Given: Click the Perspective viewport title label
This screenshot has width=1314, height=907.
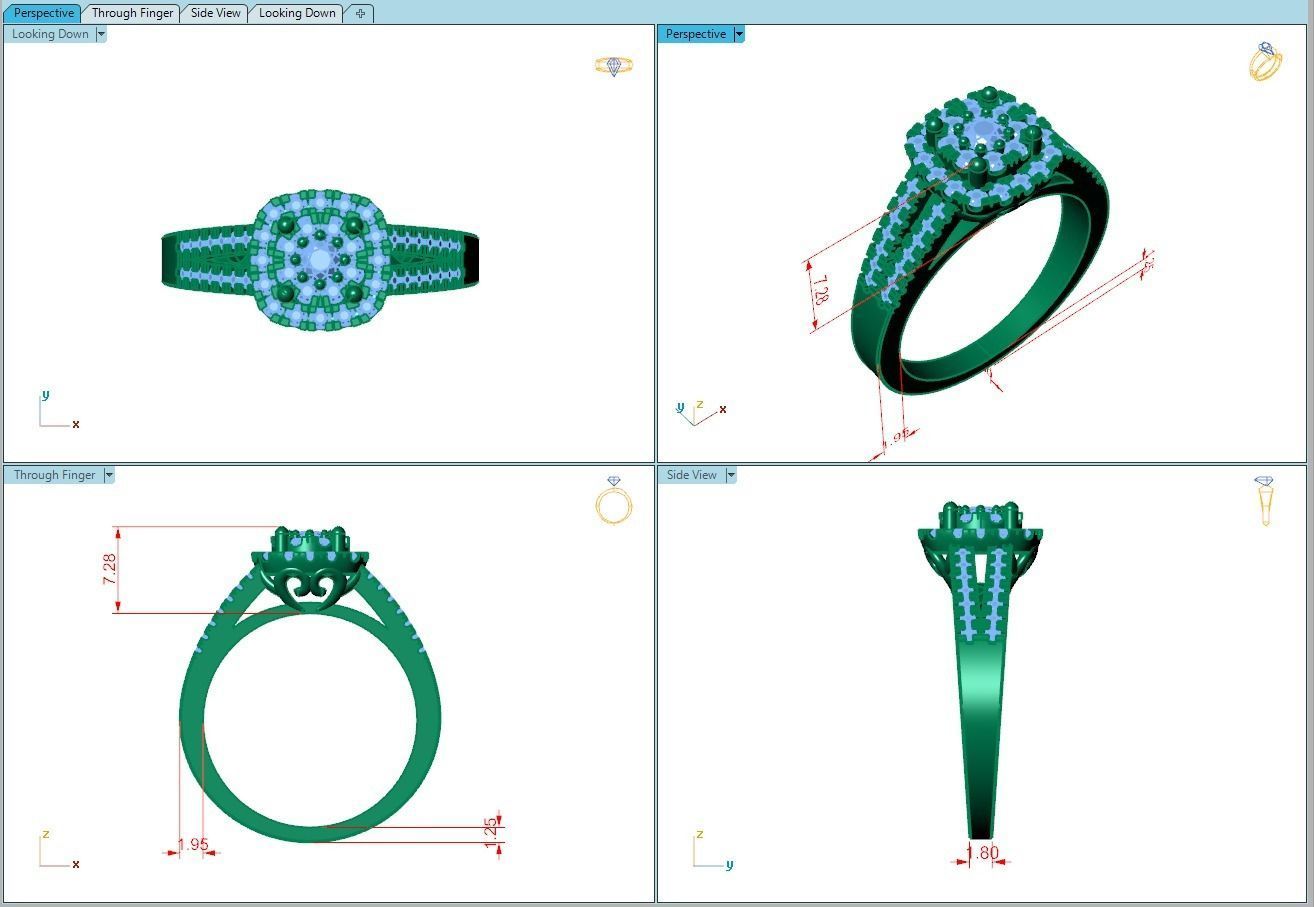Looking at the screenshot, I should [x=696, y=34].
